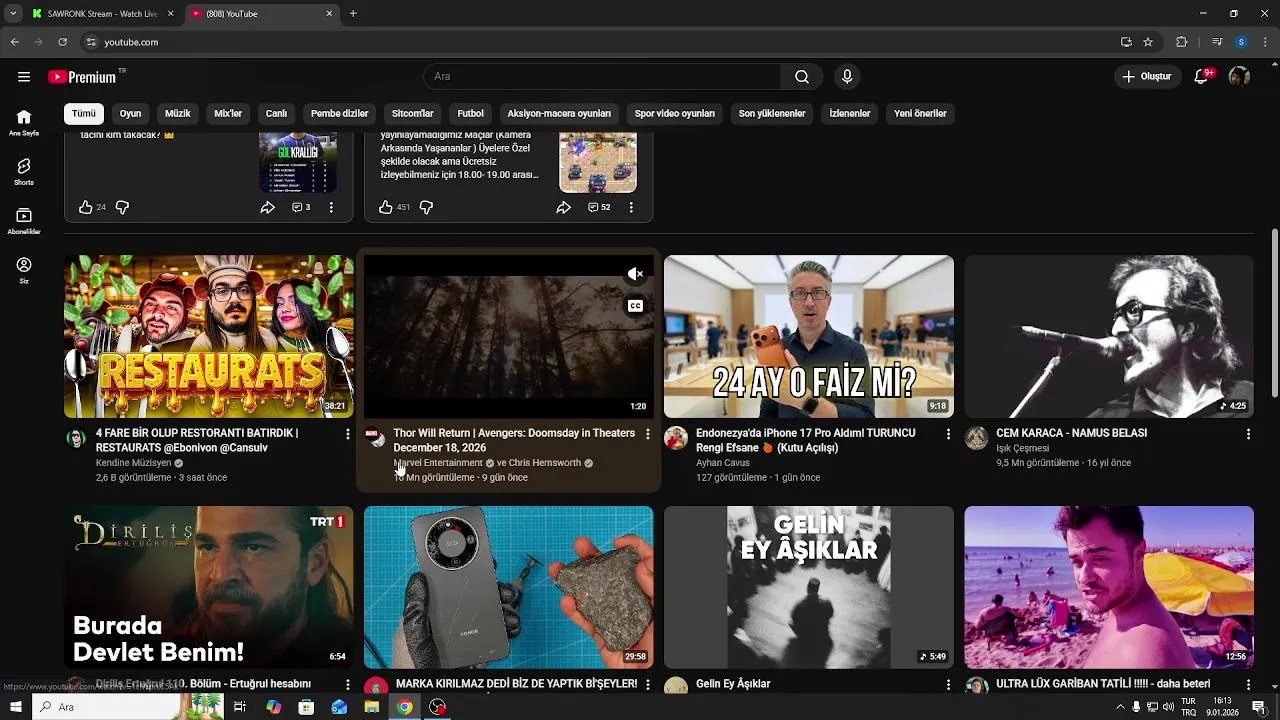This screenshot has width=1280, height=720.
Task: Share the post with 52 comments
Action: click(563, 207)
